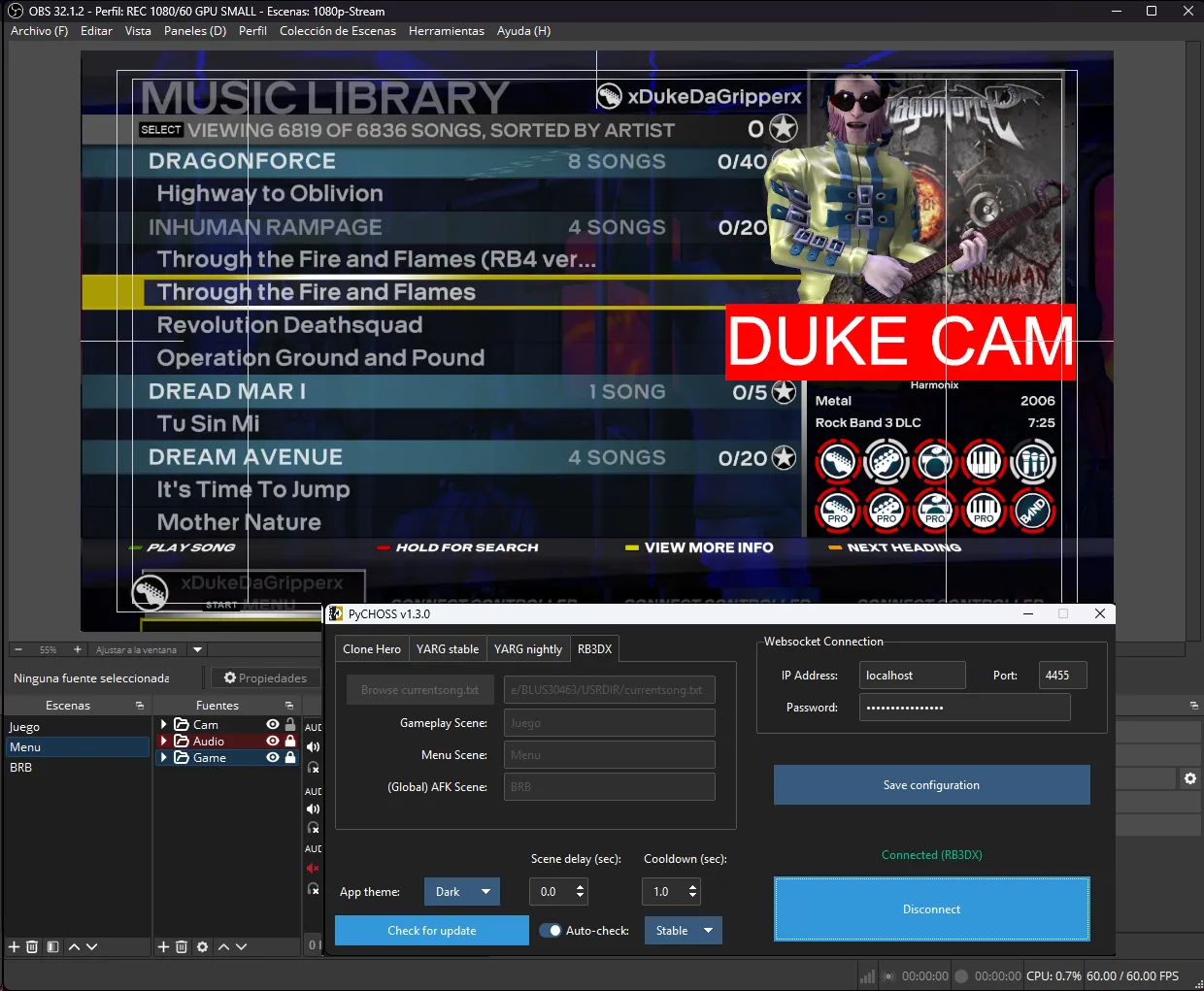Move the source up in Fuentes list
This screenshot has width=1204, height=991.
(x=223, y=946)
